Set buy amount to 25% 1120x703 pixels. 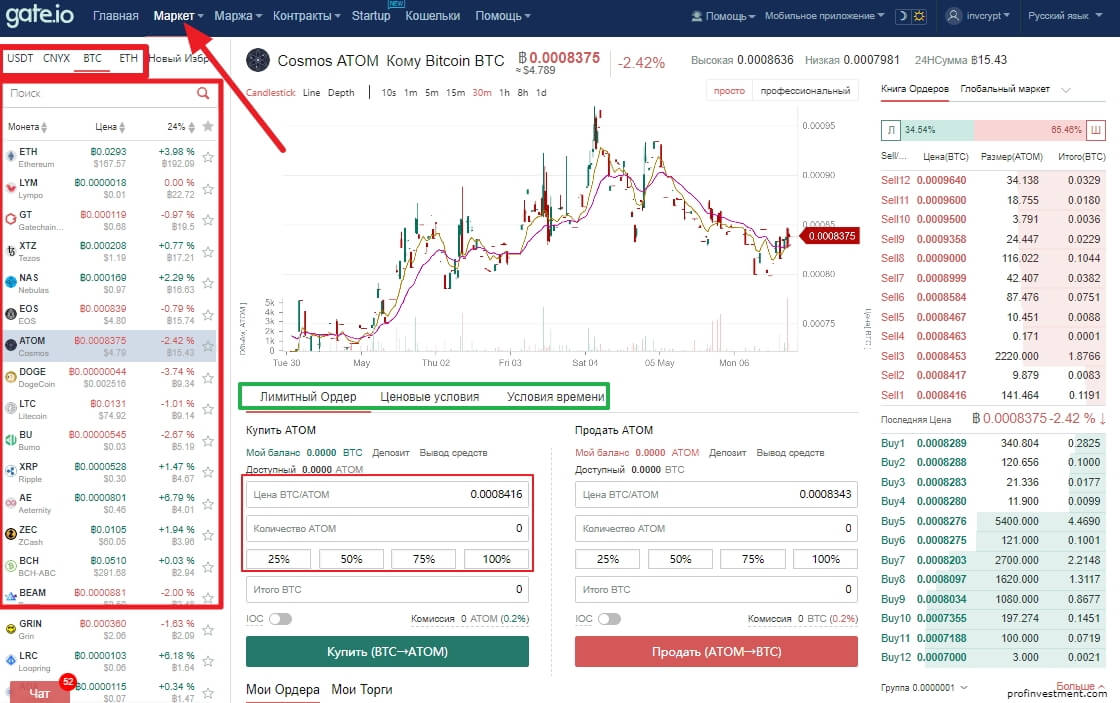point(279,559)
